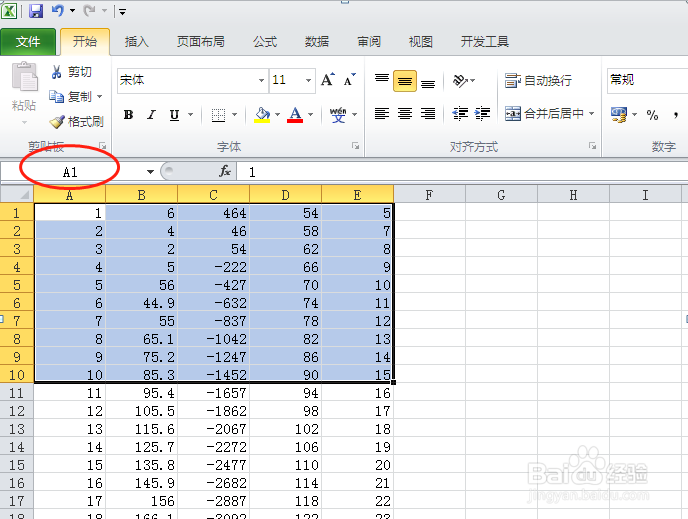Toggle Bold formatting
This screenshot has width=688, height=519.
(128, 115)
